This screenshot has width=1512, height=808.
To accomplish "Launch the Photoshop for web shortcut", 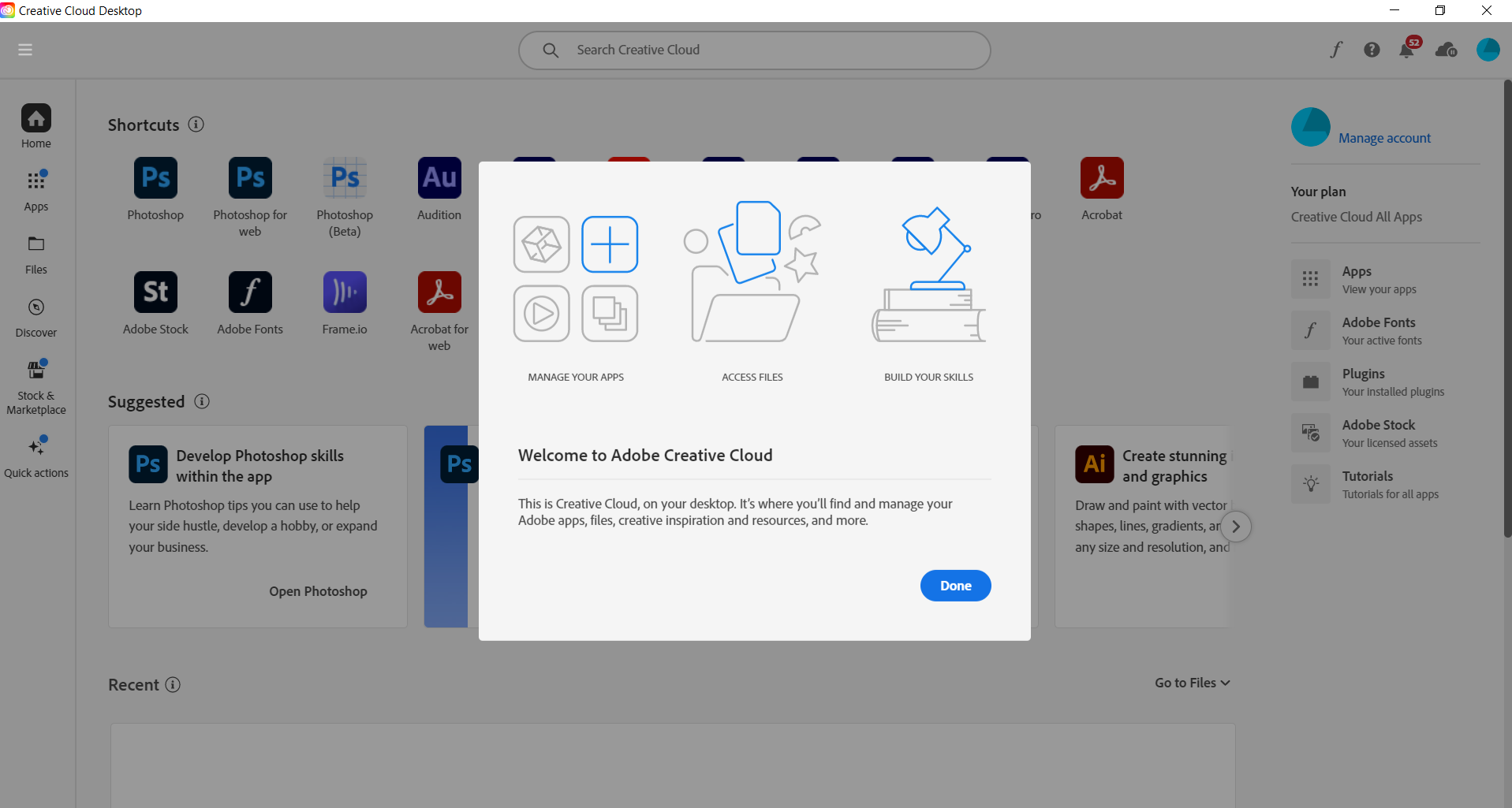I will point(250,178).
